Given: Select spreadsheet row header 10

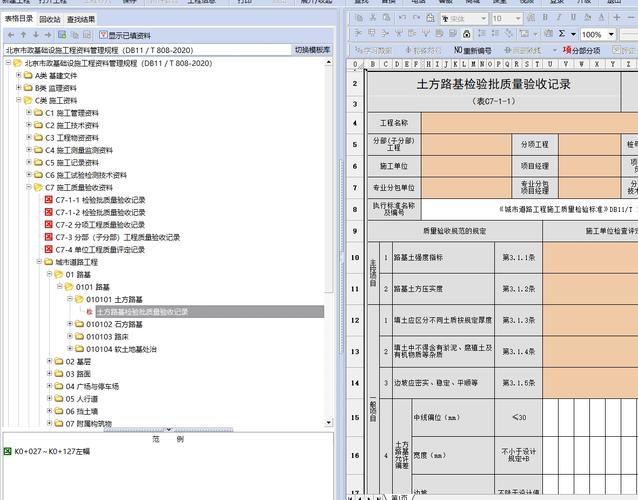Looking at the screenshot, I should tap(355, 258).
